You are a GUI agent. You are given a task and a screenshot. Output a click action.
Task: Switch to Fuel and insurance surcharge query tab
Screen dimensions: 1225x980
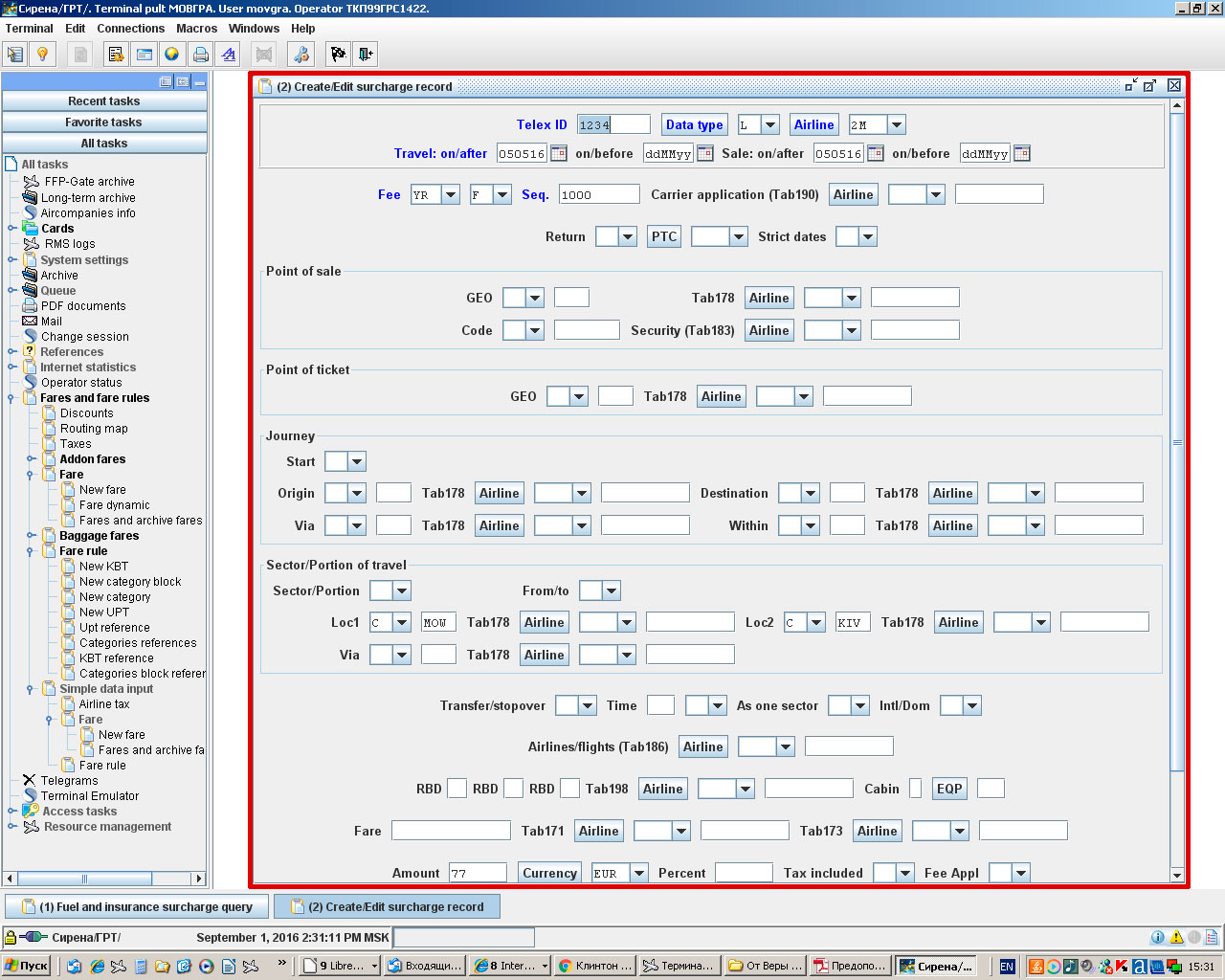(x=138, y=906)
